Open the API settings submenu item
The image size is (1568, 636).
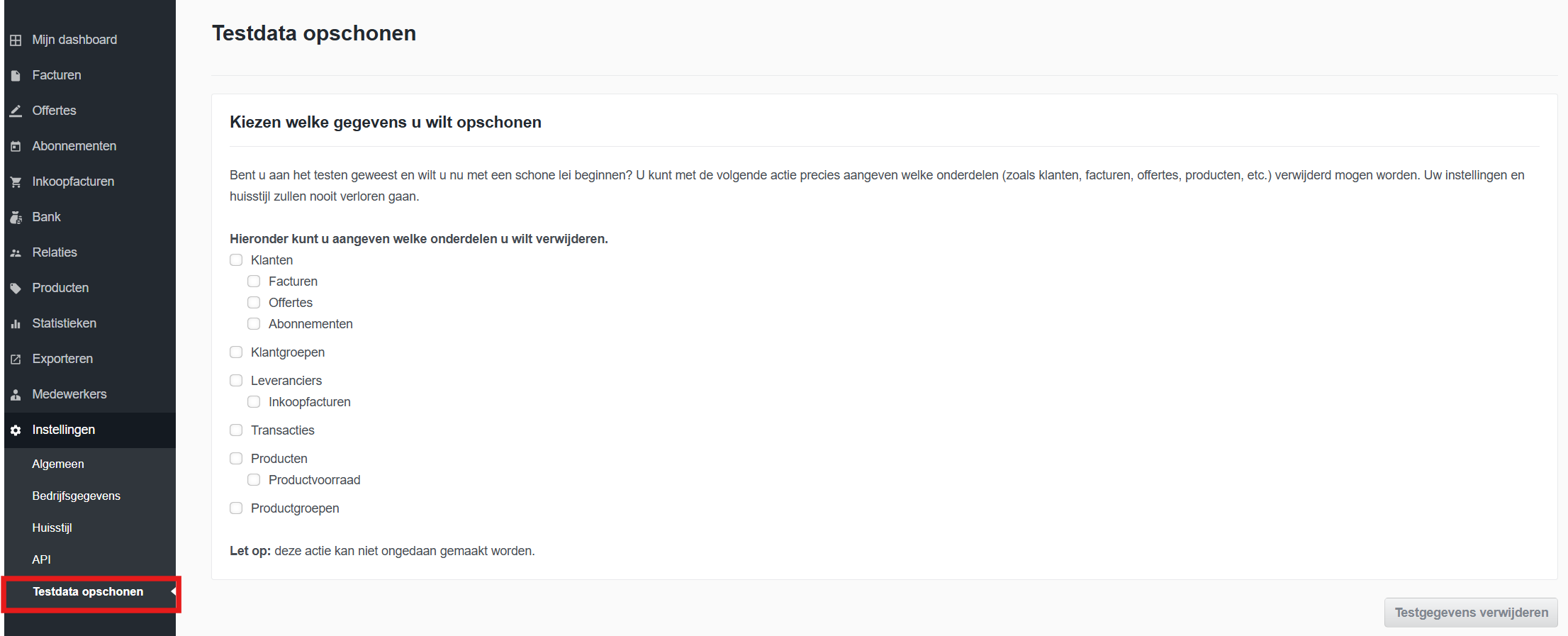coord(41,559)
